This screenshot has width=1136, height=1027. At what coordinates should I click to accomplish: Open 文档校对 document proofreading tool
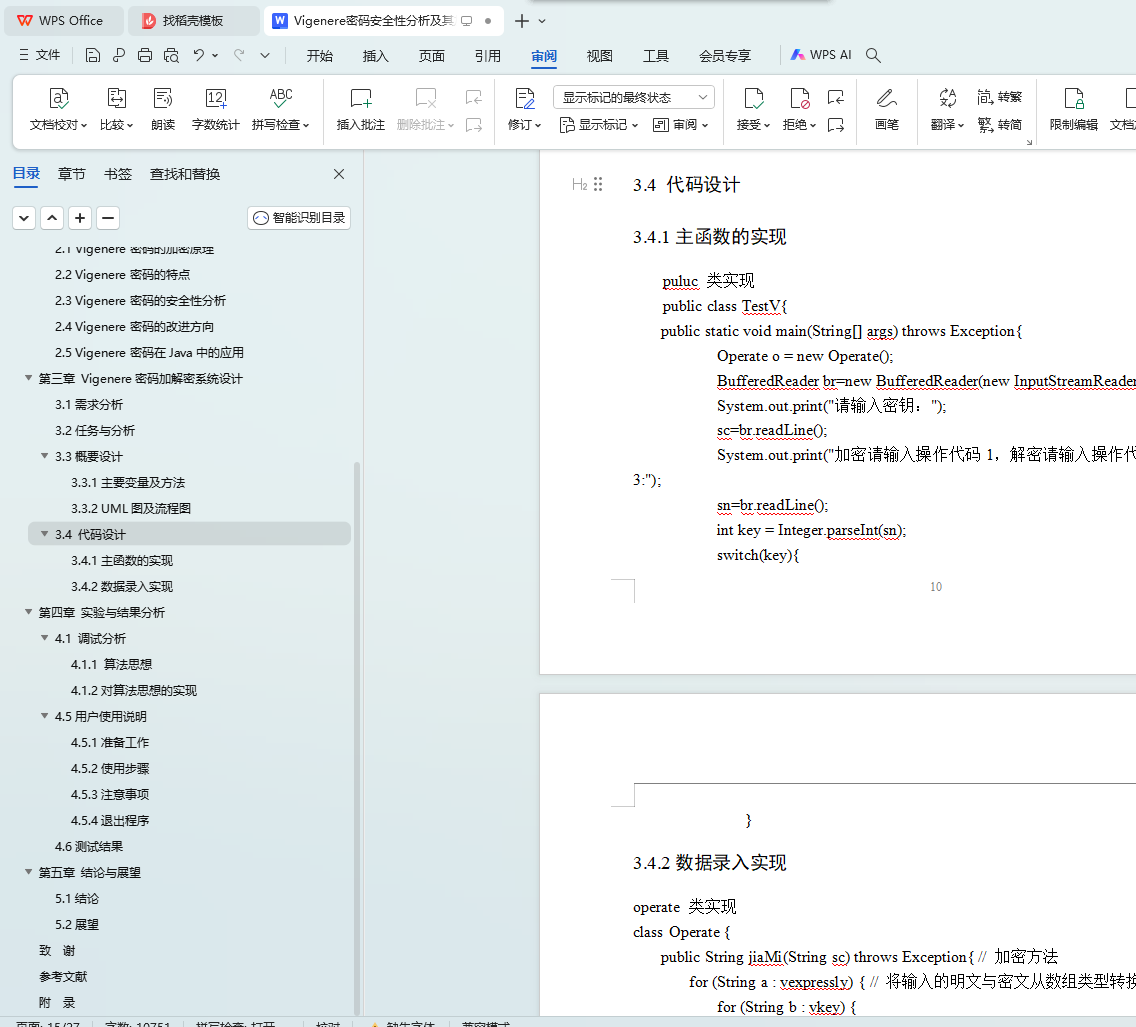[x=58, y=109]
